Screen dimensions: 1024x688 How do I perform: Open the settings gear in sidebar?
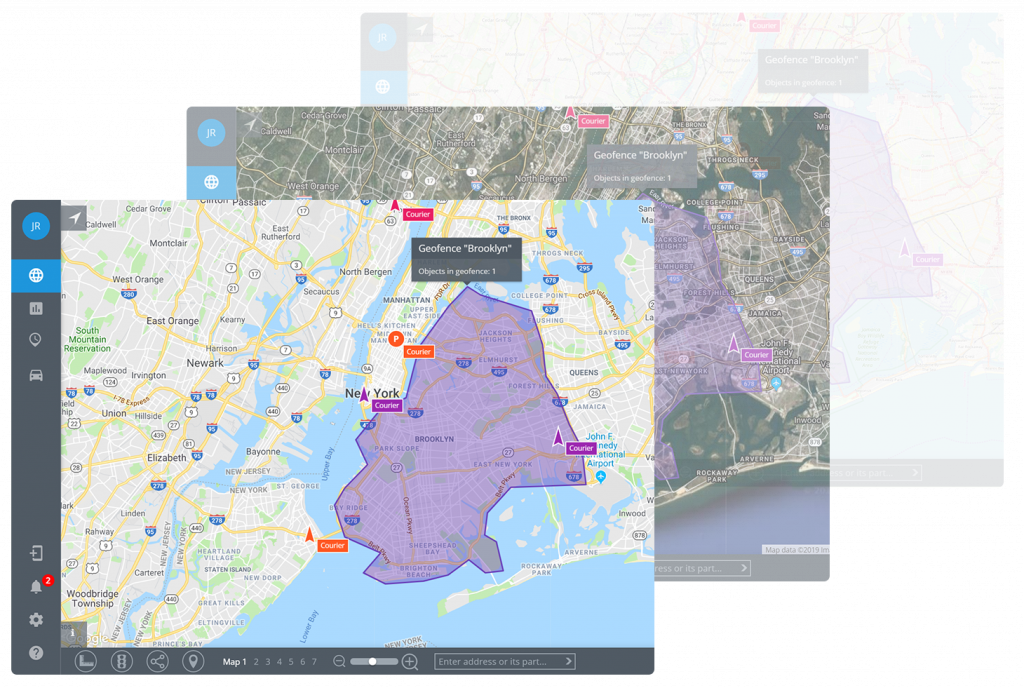tap(36, 620)
